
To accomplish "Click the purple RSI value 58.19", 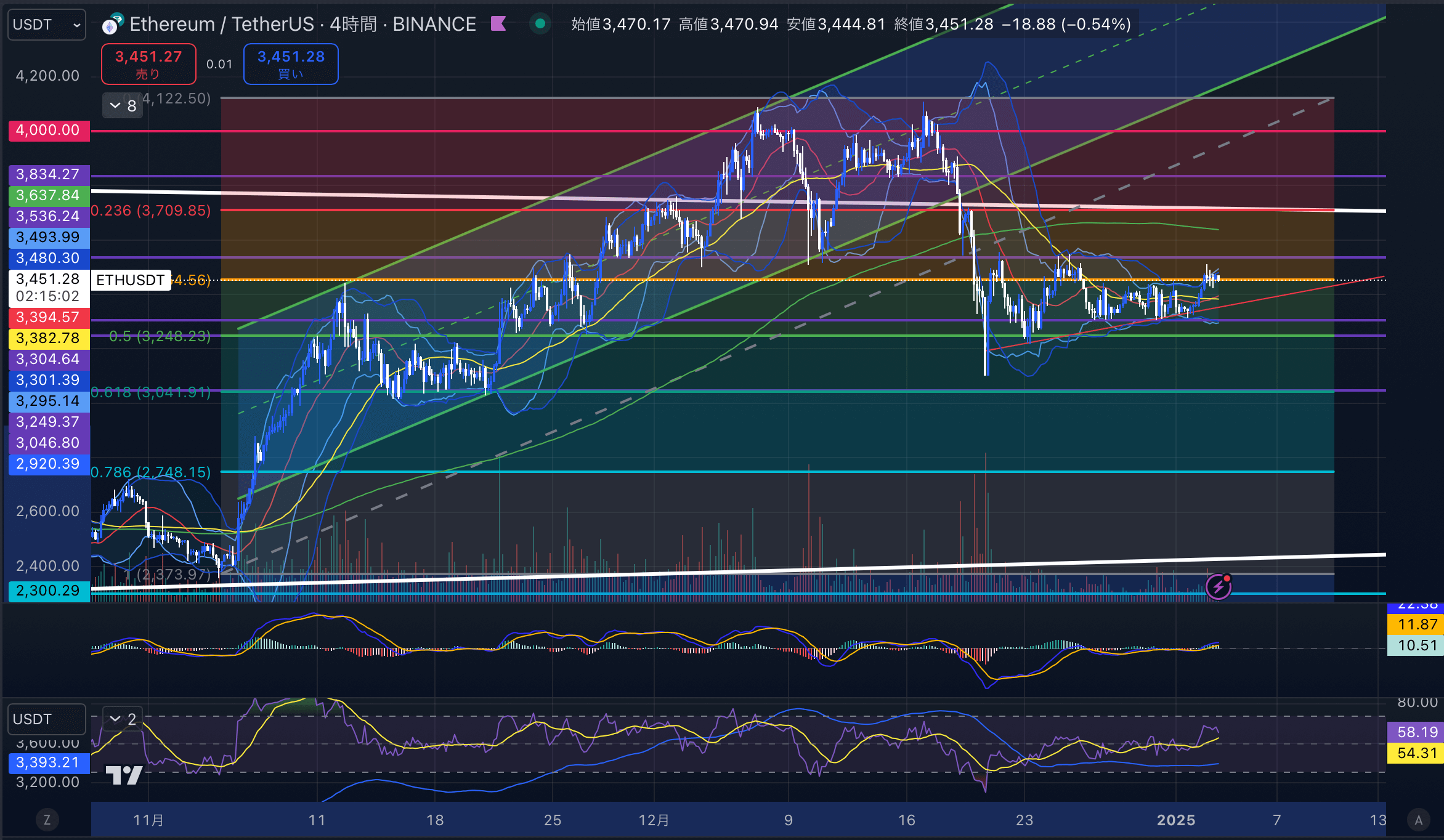I will pyautogui.click(x=1415, y=732).
